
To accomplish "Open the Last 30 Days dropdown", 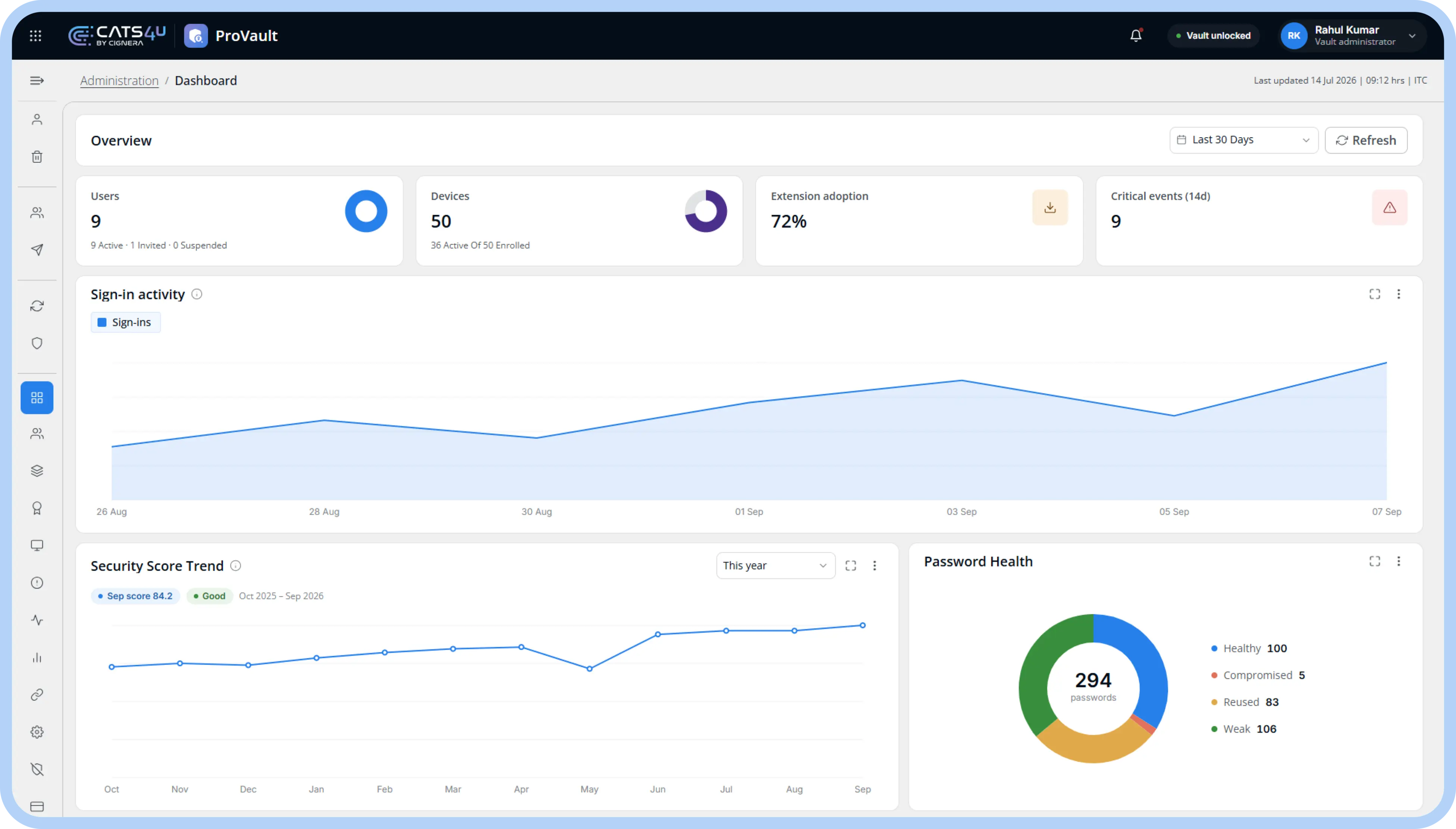I will click(1243, 140).
